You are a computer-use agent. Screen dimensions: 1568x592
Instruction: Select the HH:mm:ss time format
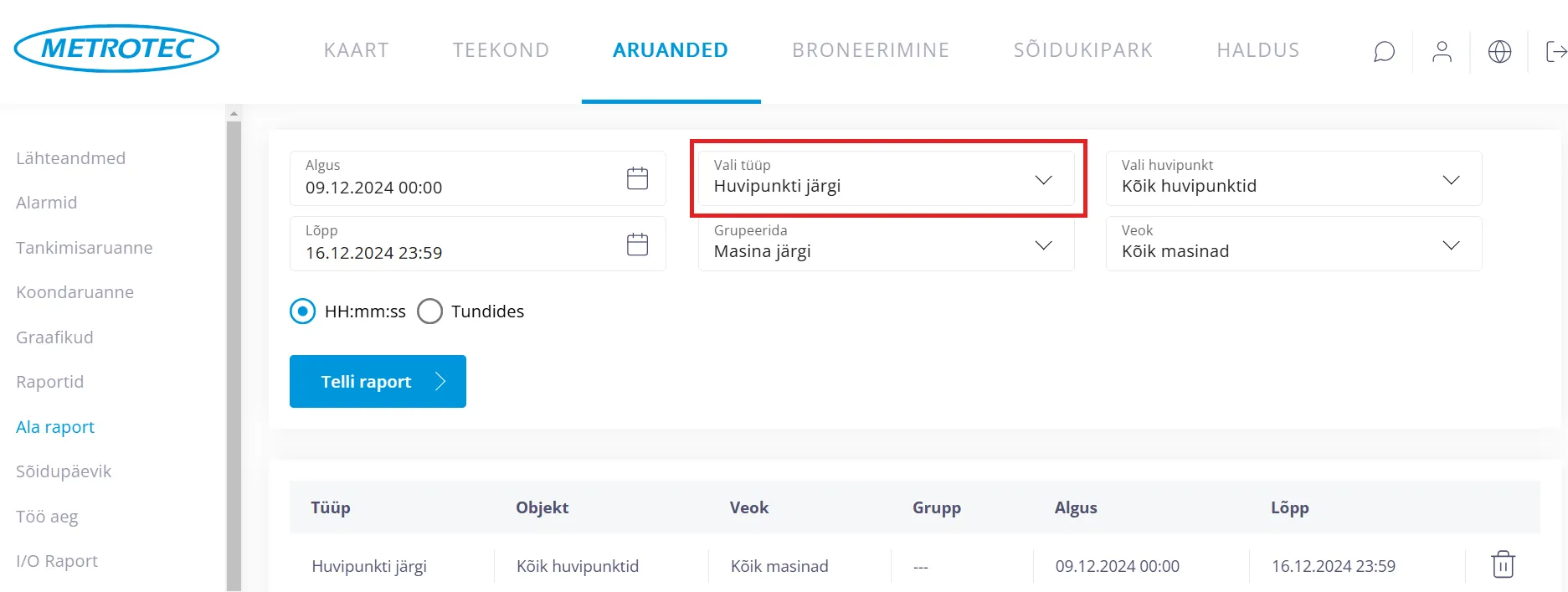pos(303,311)
